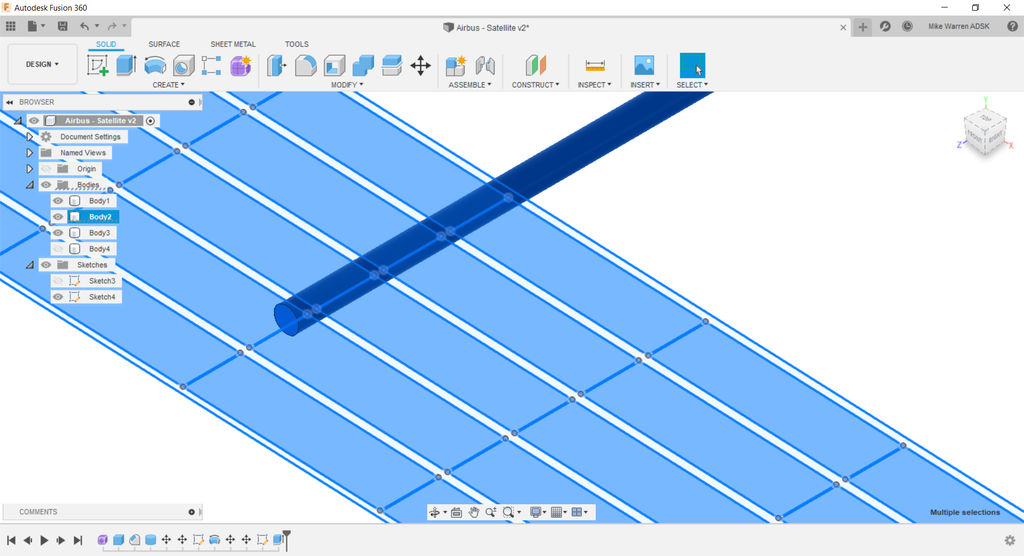Screen dimensions: 1024x556
Task: Expand the Document Settings node
Action: tap(29, 137)
